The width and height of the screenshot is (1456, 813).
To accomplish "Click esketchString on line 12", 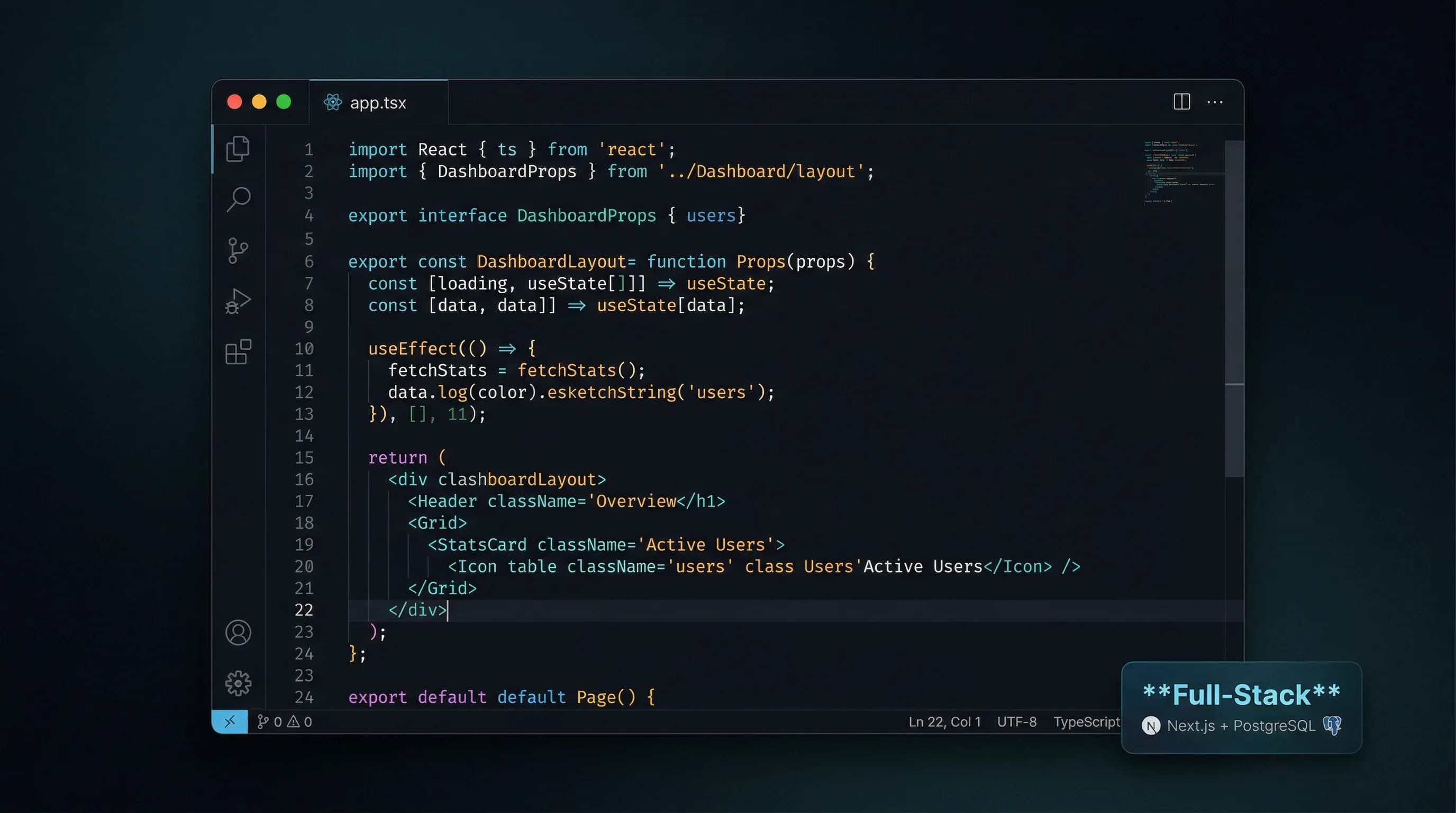I will click(612, 392).
